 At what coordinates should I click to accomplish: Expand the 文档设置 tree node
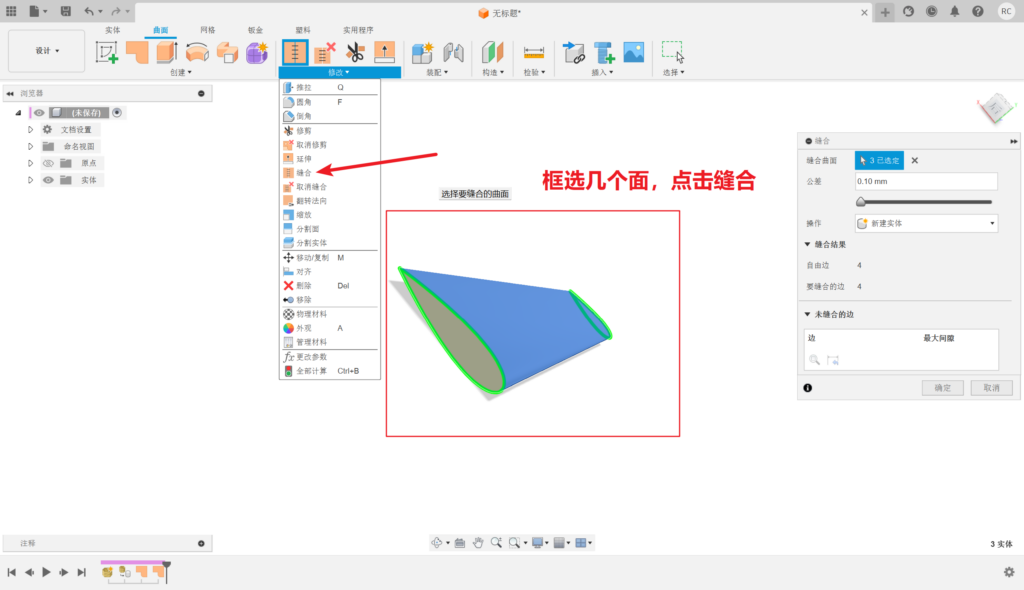pos(31,130)
